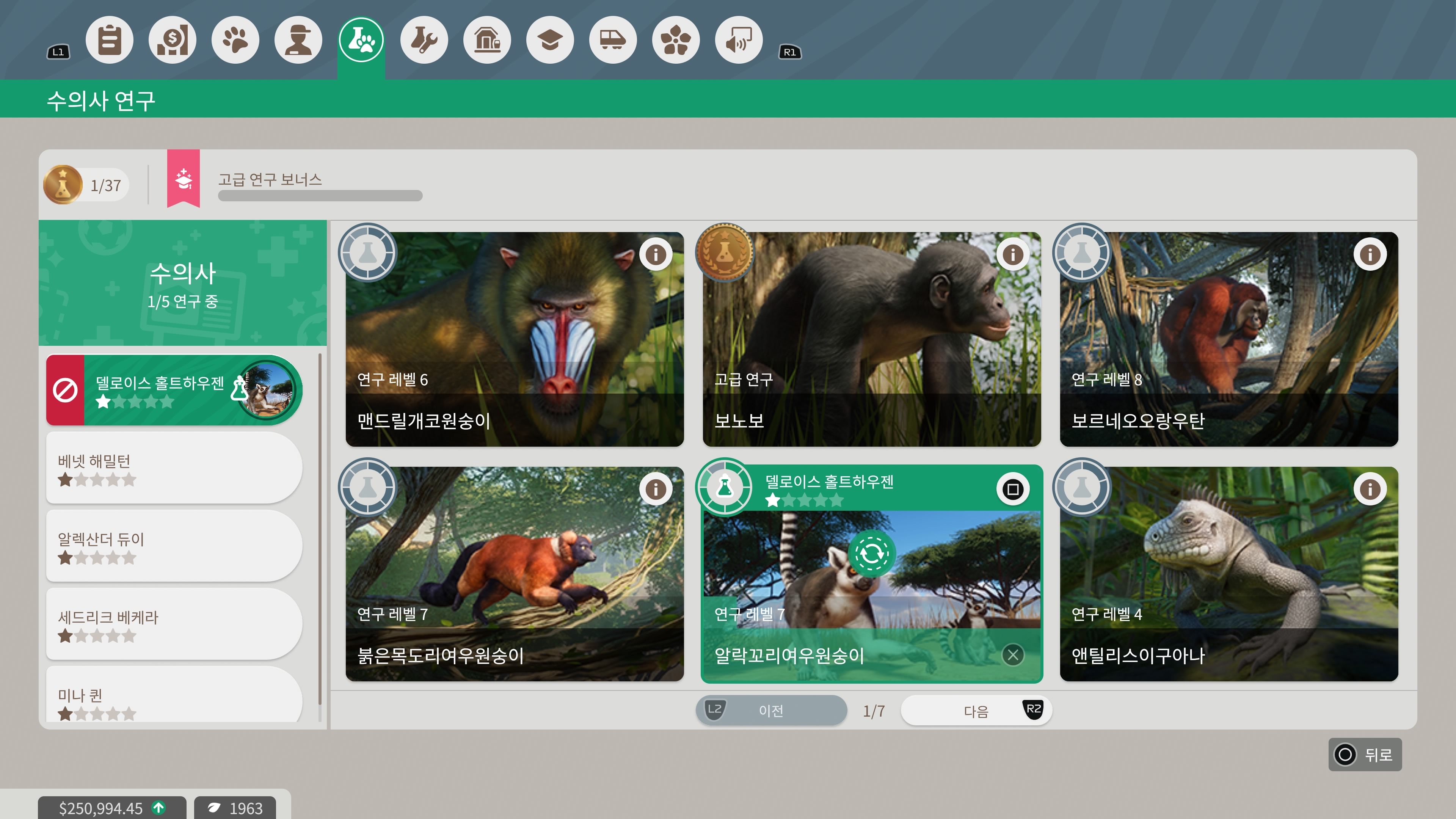Click the research flask badge on 붉은목도리여우원숭이
Viewport: 1456px width, 819px height.
tap(367, 487)
